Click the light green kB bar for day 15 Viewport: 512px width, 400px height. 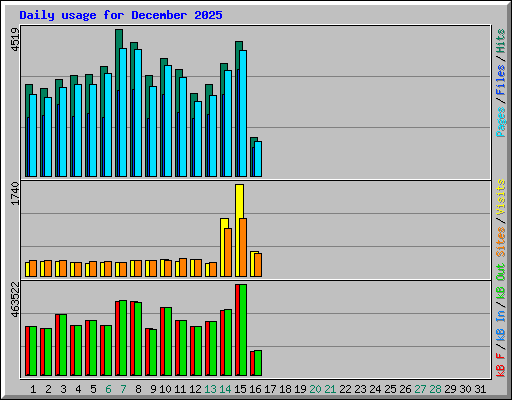tap(243, 330)
